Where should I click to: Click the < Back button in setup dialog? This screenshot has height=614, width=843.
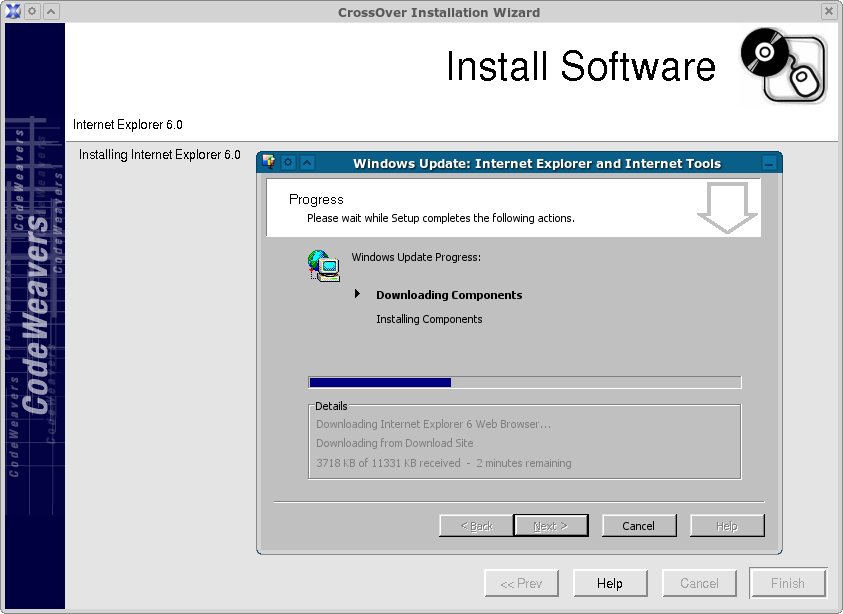click(476, 526)
